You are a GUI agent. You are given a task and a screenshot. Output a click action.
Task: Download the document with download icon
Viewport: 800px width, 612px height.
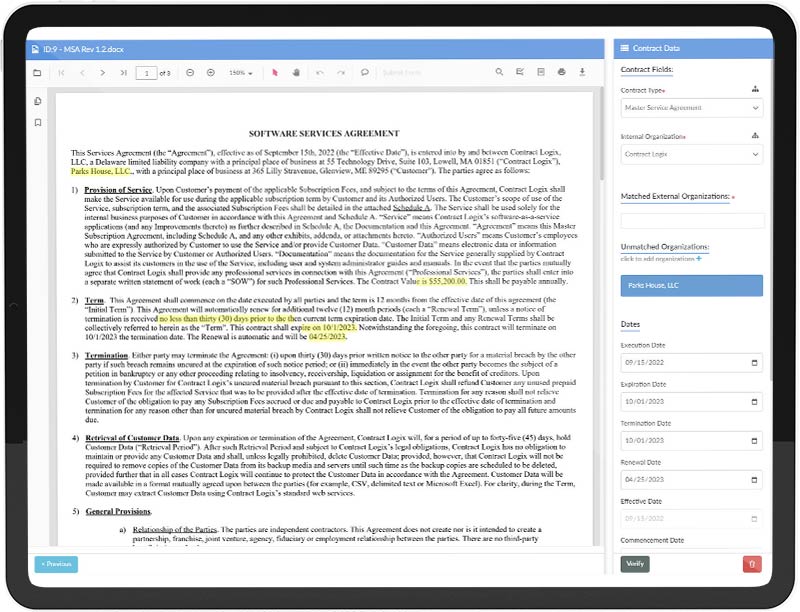[582, 72]
